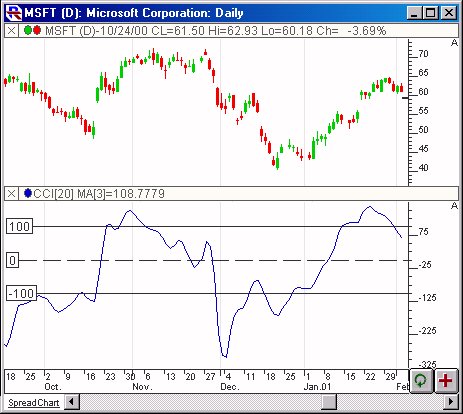Click the left scroll arrow

tap(72, 402)
